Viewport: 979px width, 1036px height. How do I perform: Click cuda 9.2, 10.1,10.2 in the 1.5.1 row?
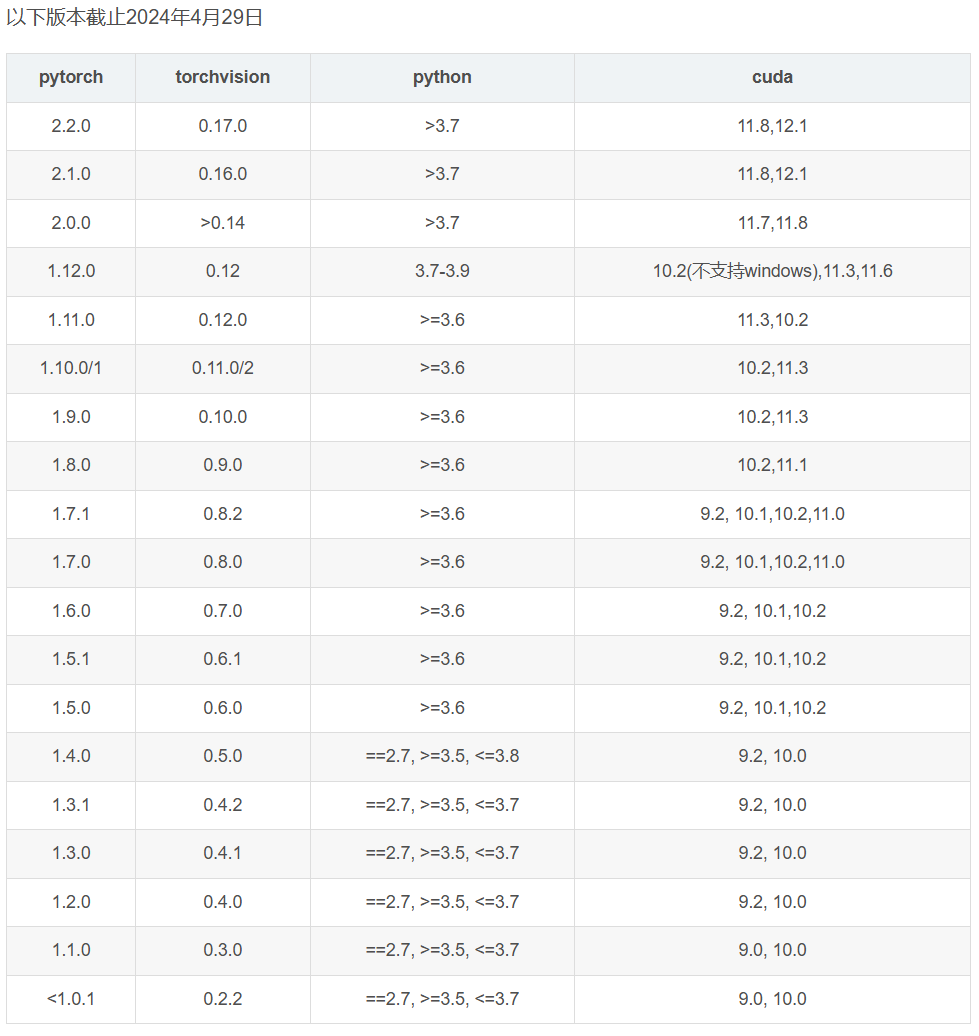(x=772, y=659)
